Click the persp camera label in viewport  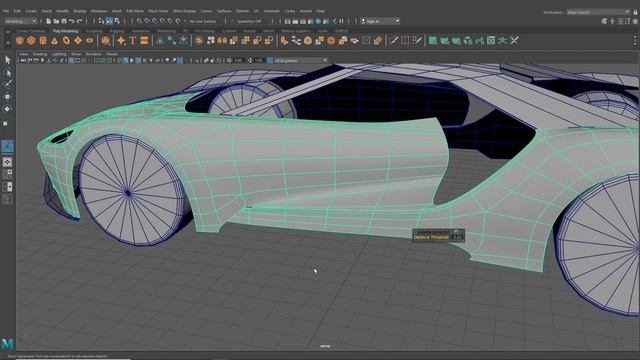click(325, 346)
